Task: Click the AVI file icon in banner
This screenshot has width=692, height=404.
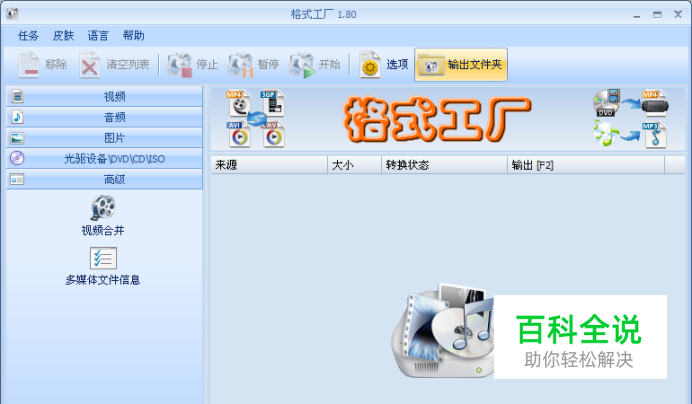Action: pyautogui.click(x=238, y=134)
